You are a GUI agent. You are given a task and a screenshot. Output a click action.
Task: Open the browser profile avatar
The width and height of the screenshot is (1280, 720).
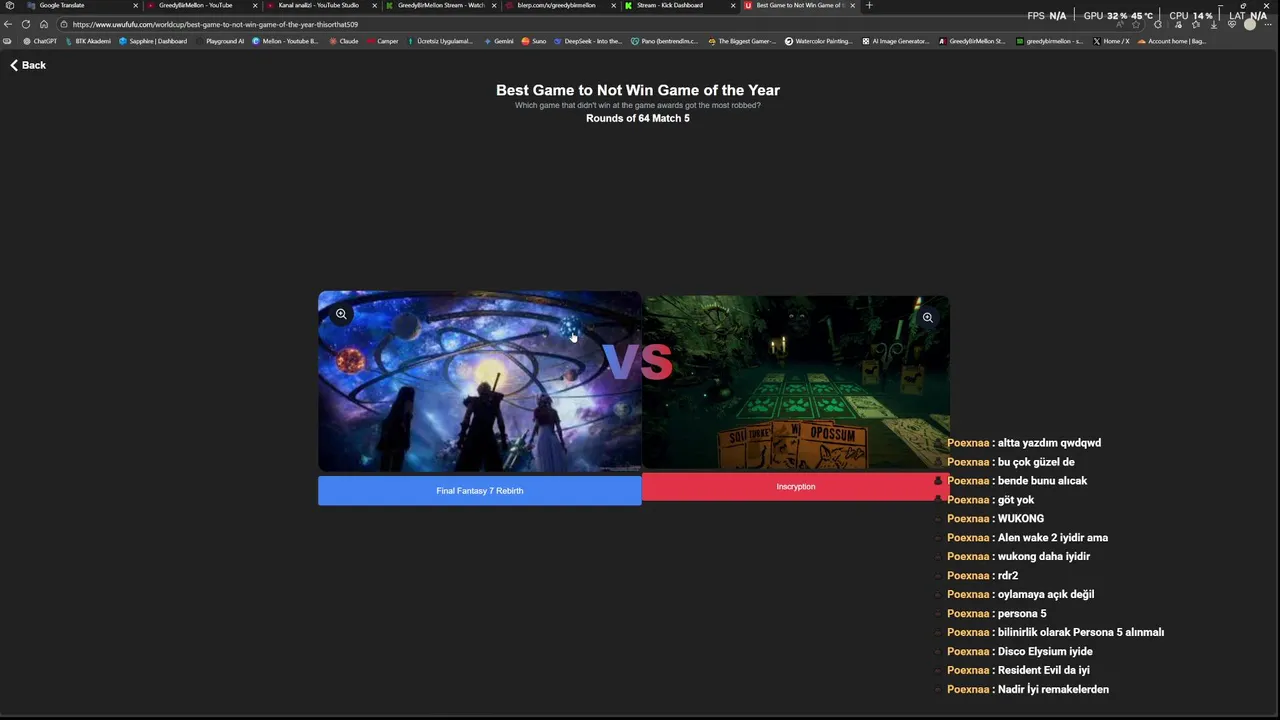tap(1250, 24)
